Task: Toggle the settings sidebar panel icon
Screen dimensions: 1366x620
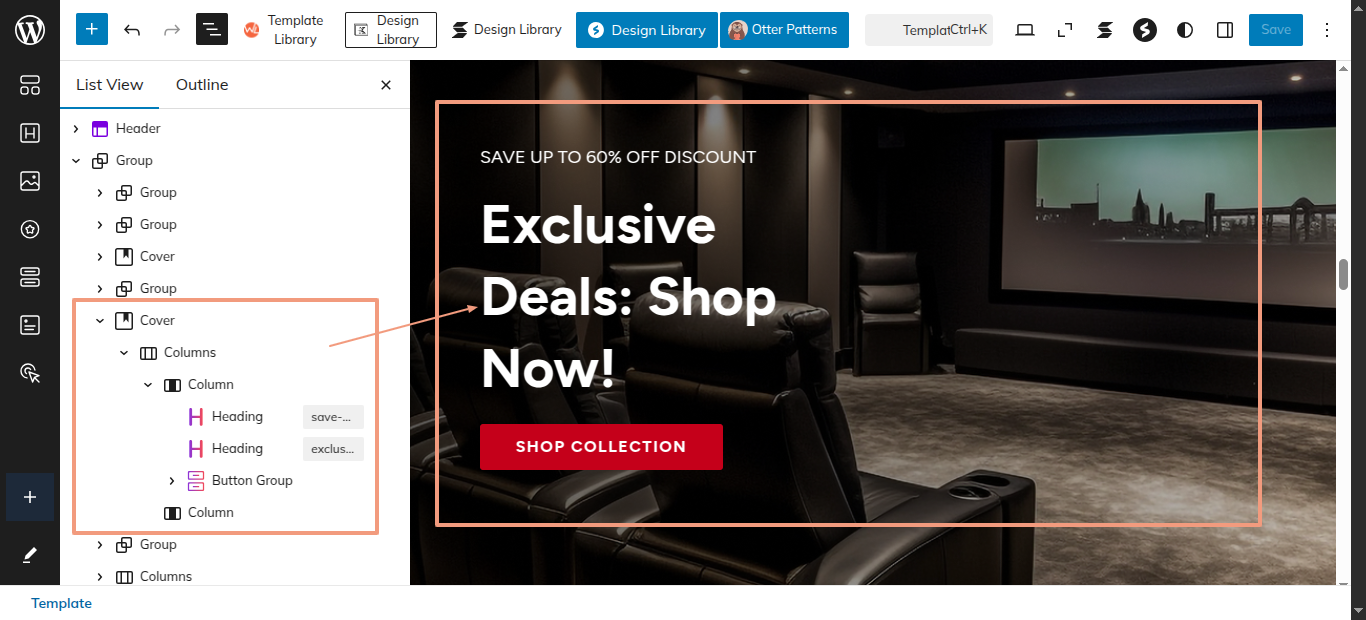Action: coord(1225,30)
